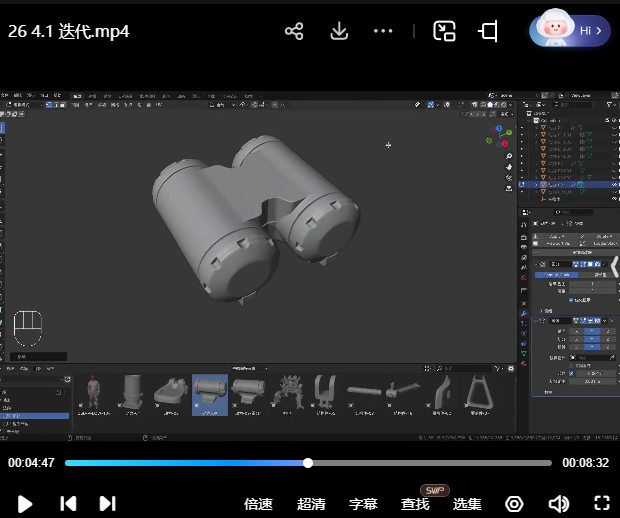This screenshot has width=620, height=518.
Task: Expand the side panel with the right-edge chevron
Action: pos(615,265)
